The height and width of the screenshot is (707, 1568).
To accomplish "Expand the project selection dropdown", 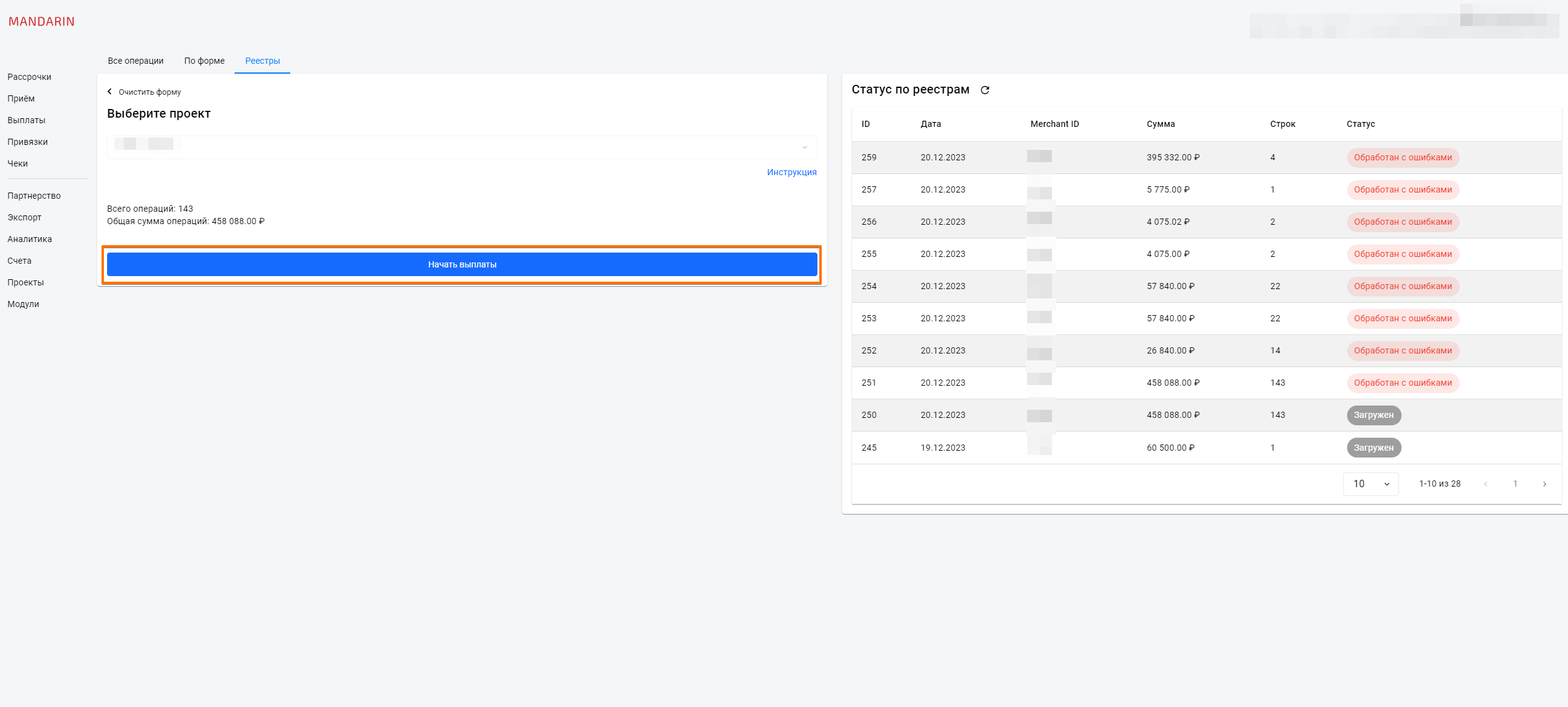I will click(x=804, y=147).
